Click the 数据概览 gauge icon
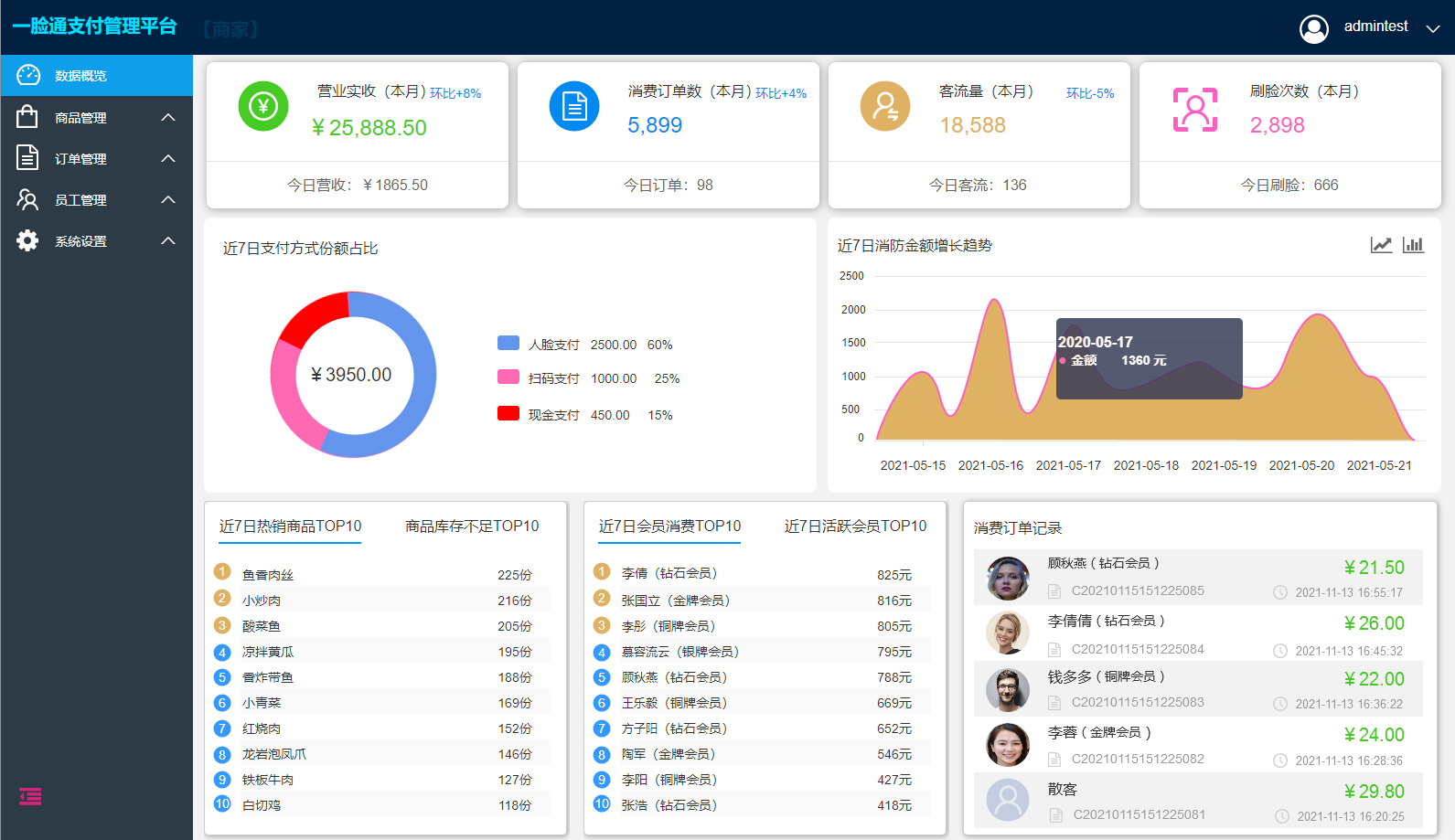 click(x=28, y=75)
